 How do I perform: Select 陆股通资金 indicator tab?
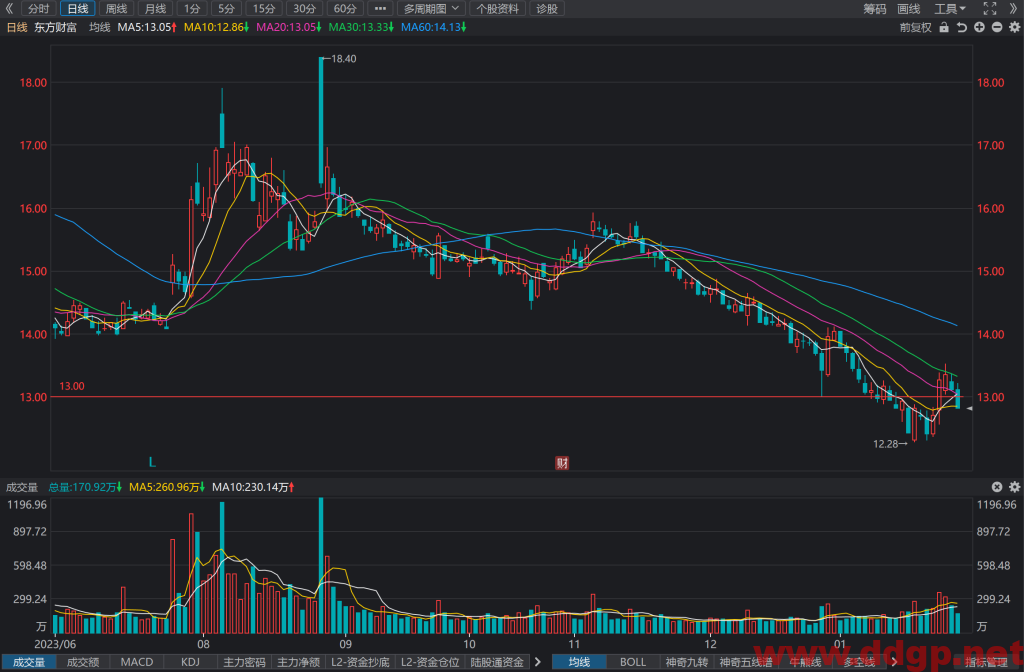coord(497,662)
